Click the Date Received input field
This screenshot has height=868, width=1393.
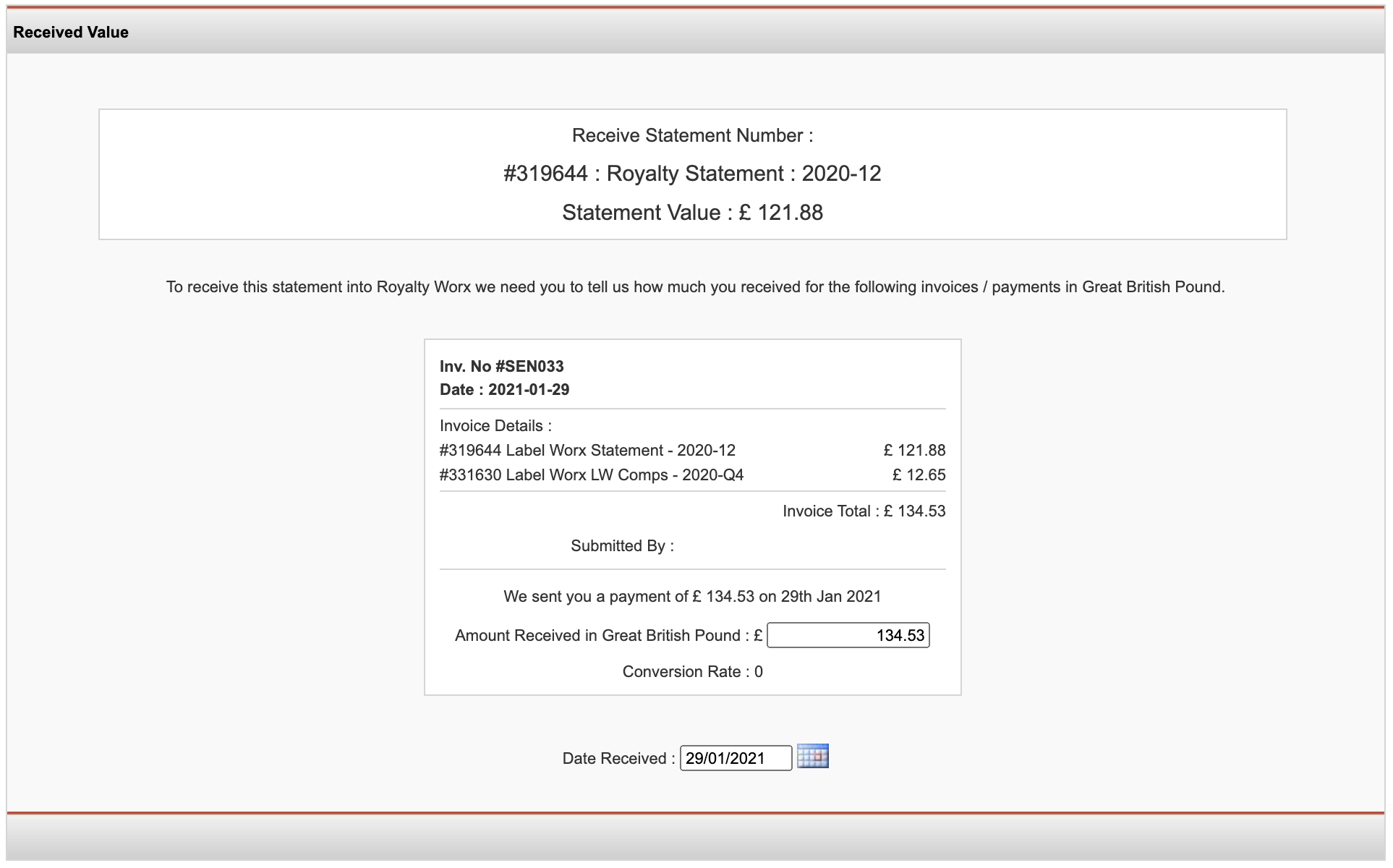coord(736,758)
